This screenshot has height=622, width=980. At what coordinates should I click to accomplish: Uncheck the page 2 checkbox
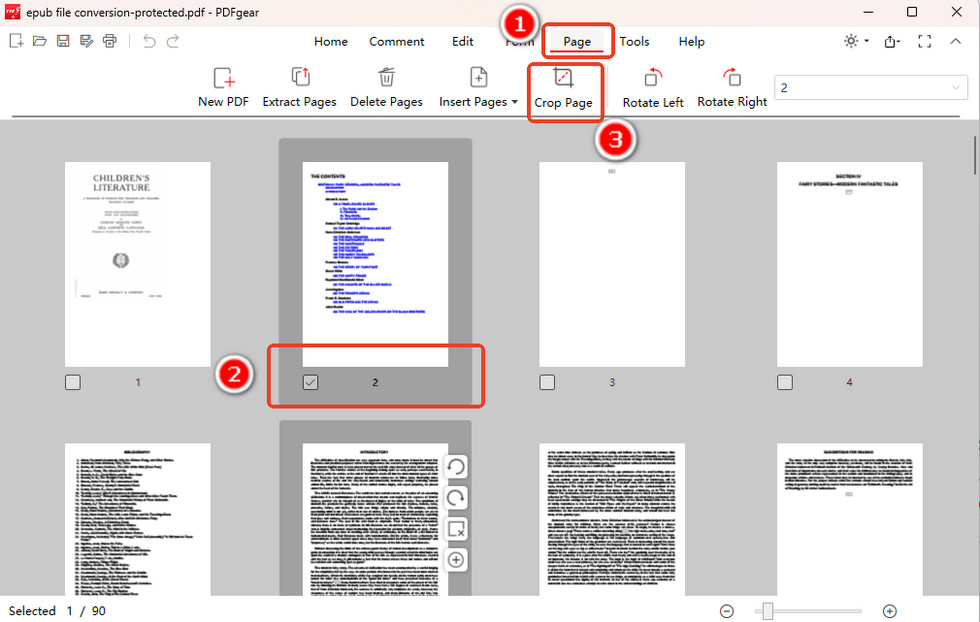(x=311, y=381)
